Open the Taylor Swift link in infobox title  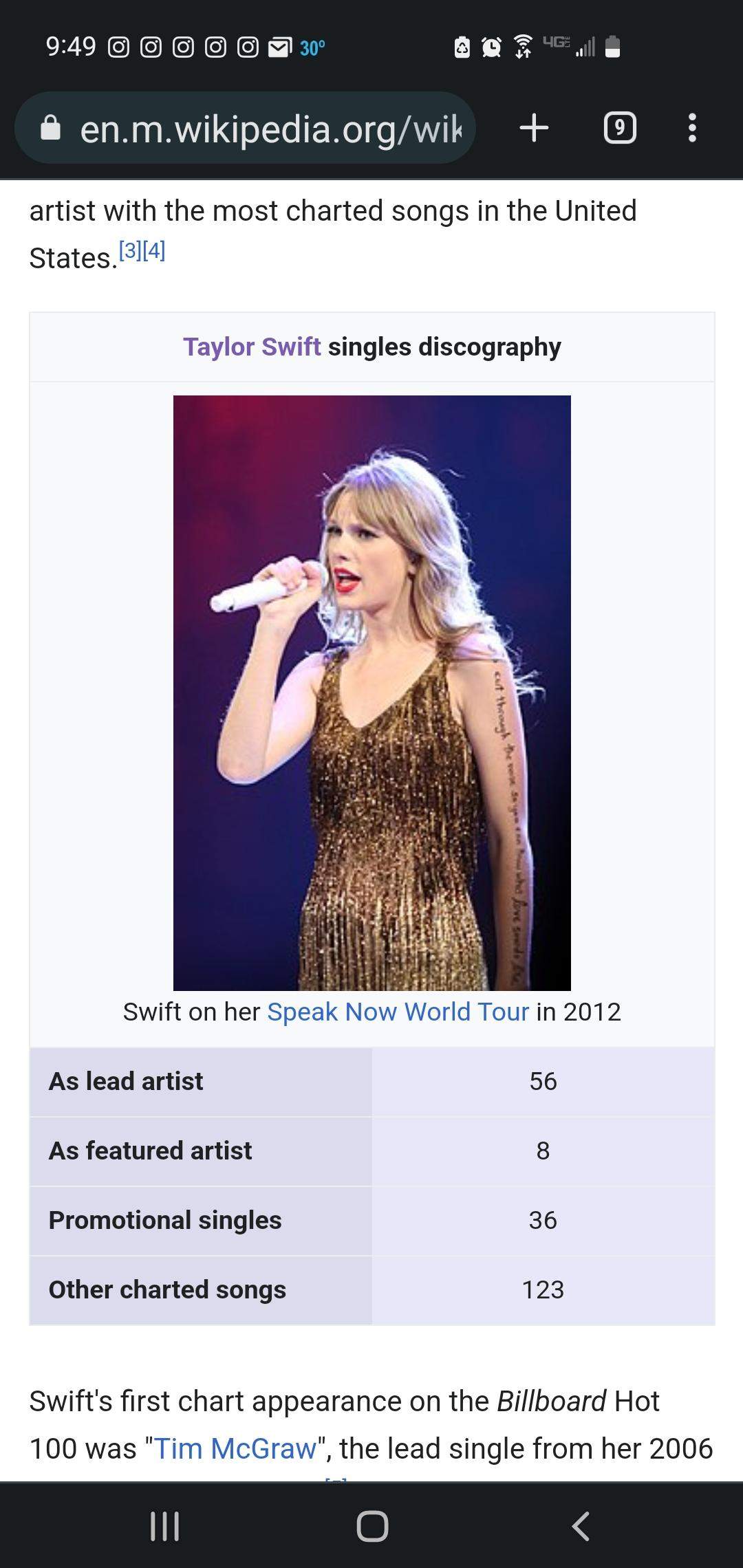pyautogui.click(x=252, y=347)
